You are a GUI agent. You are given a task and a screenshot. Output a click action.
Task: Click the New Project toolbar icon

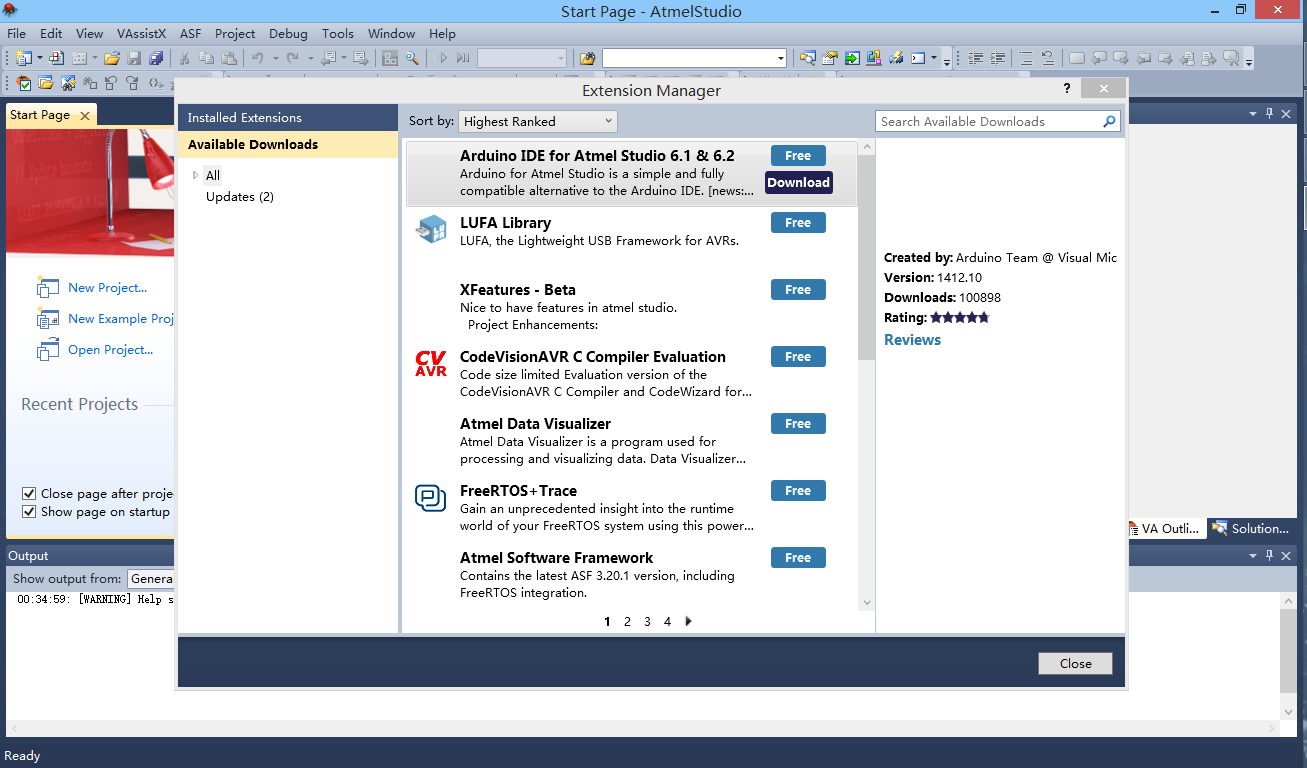point(23,58)
